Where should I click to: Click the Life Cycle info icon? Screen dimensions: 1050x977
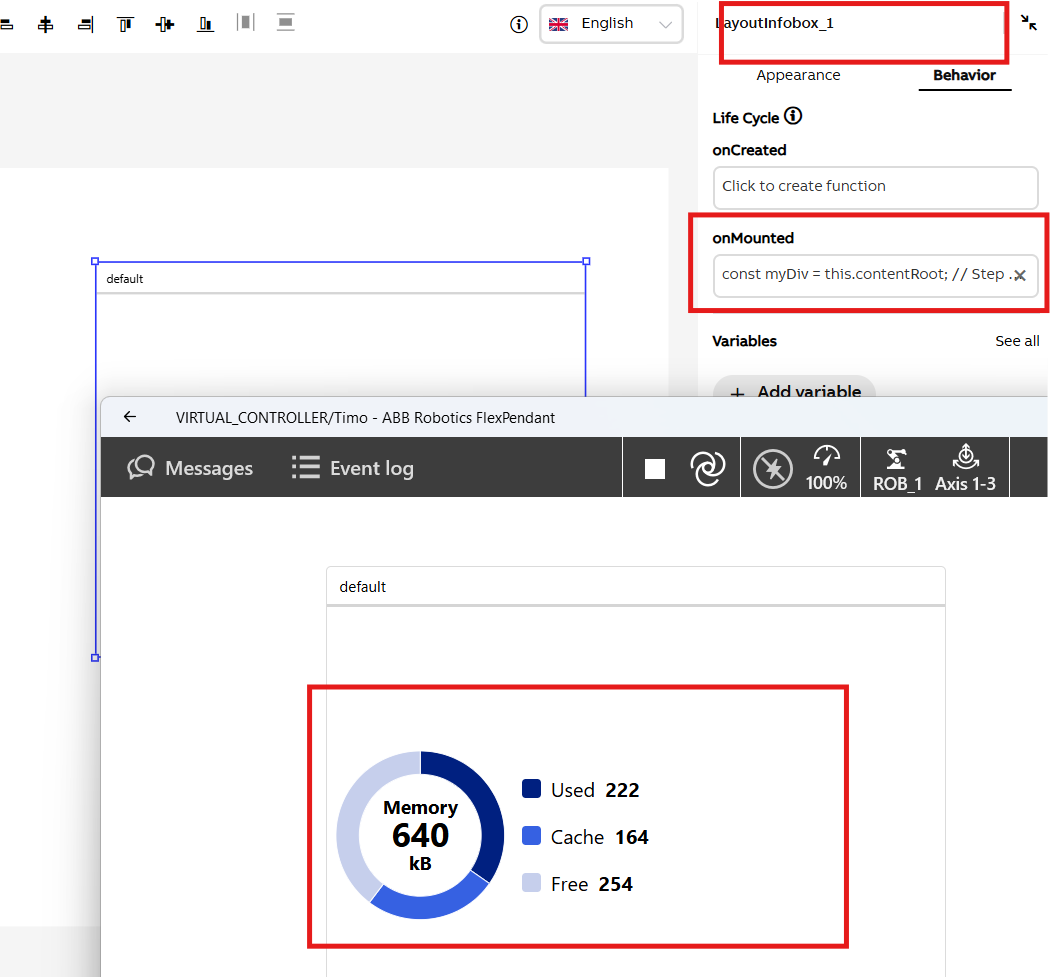pyautogui.click(x=793, y=117)
